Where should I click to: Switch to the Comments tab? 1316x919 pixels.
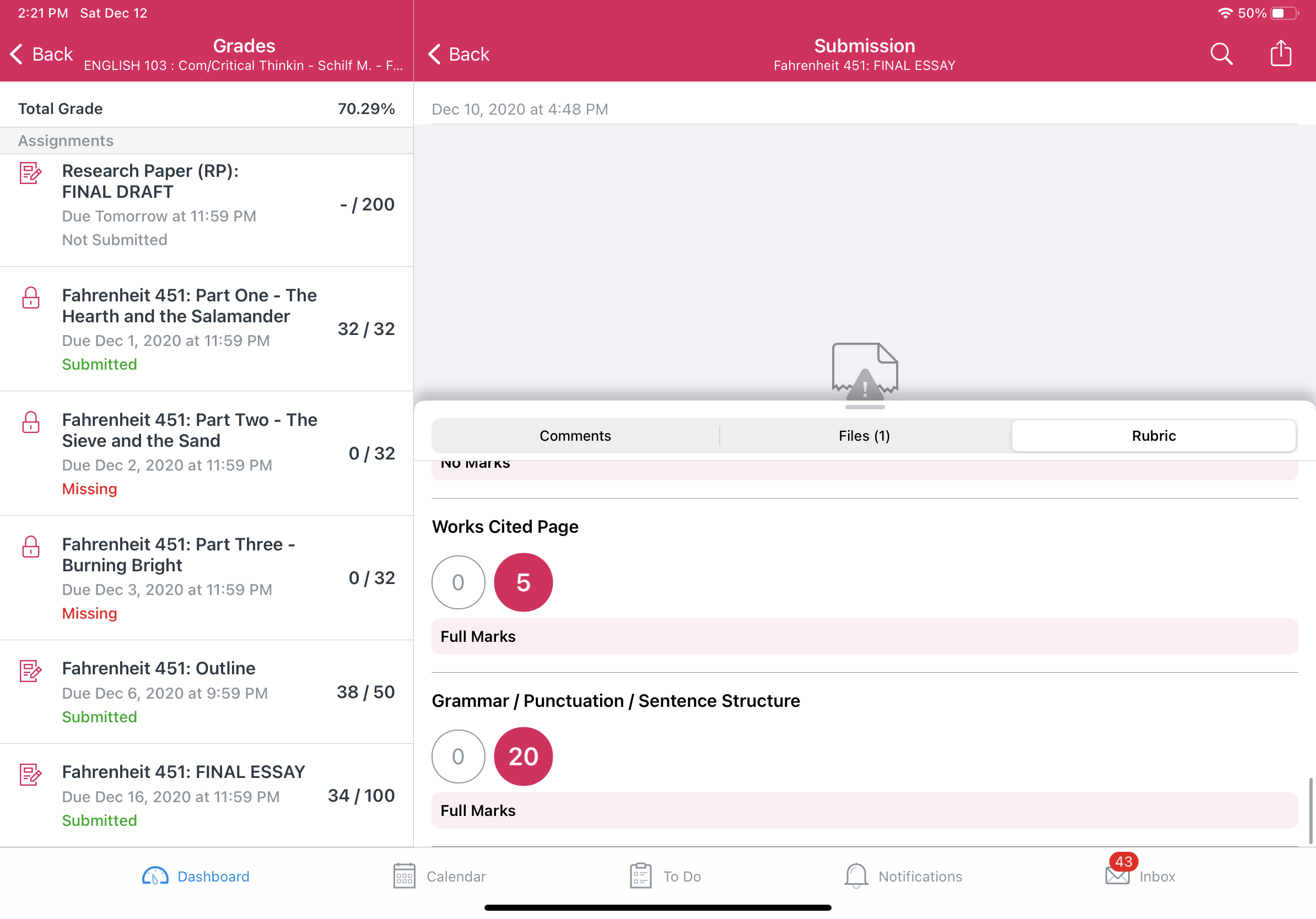(x=575, y=436)
